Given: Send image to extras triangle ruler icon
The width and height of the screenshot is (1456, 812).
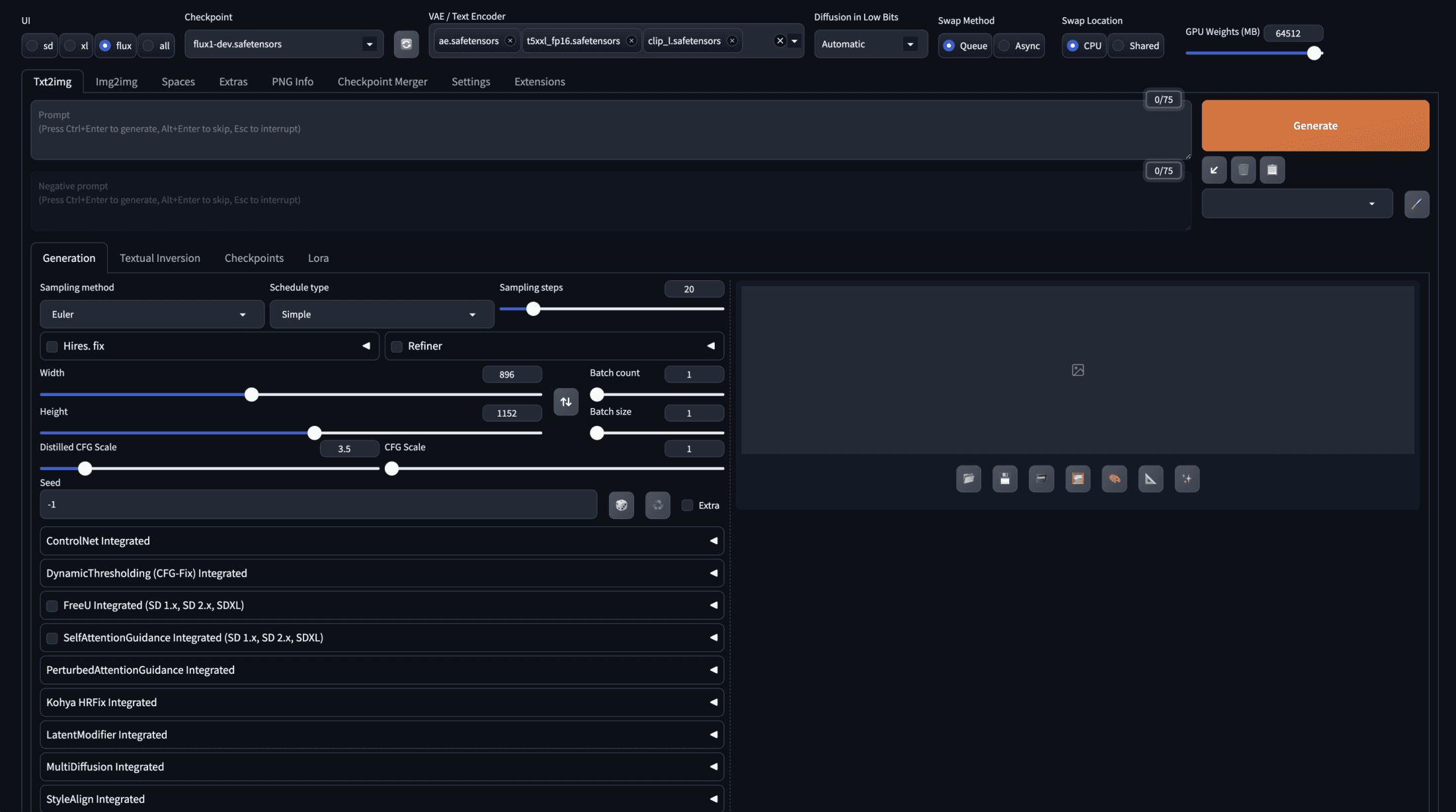Looking at the screenshot, I should (x=1151, y=479).
